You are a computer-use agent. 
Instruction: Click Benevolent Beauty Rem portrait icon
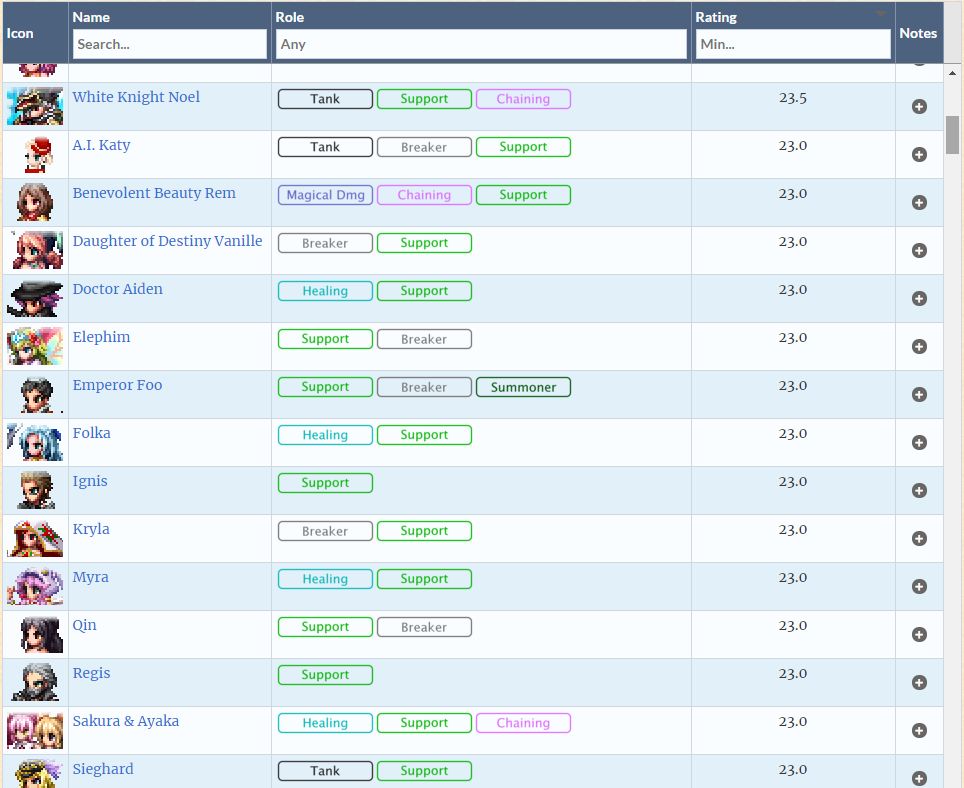[34, 202]
